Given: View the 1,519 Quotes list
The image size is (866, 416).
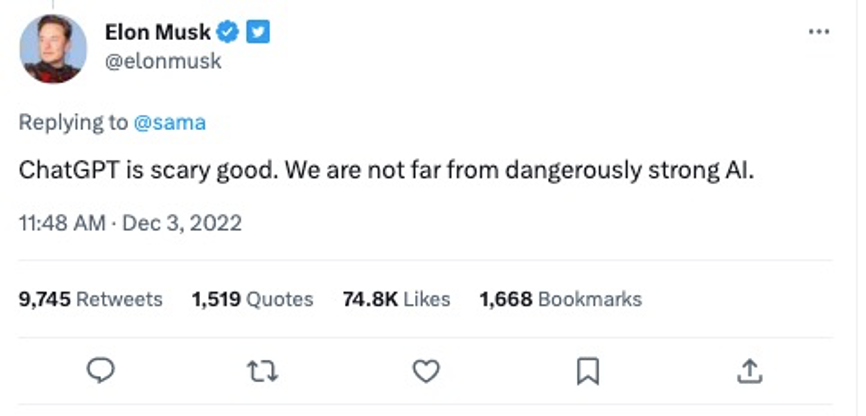Looking at the screenshot, I should 252,299.
